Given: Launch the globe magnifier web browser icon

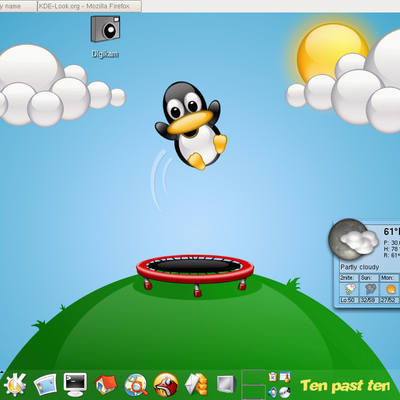Looking at the screenshot, I should tap(136, 385).
